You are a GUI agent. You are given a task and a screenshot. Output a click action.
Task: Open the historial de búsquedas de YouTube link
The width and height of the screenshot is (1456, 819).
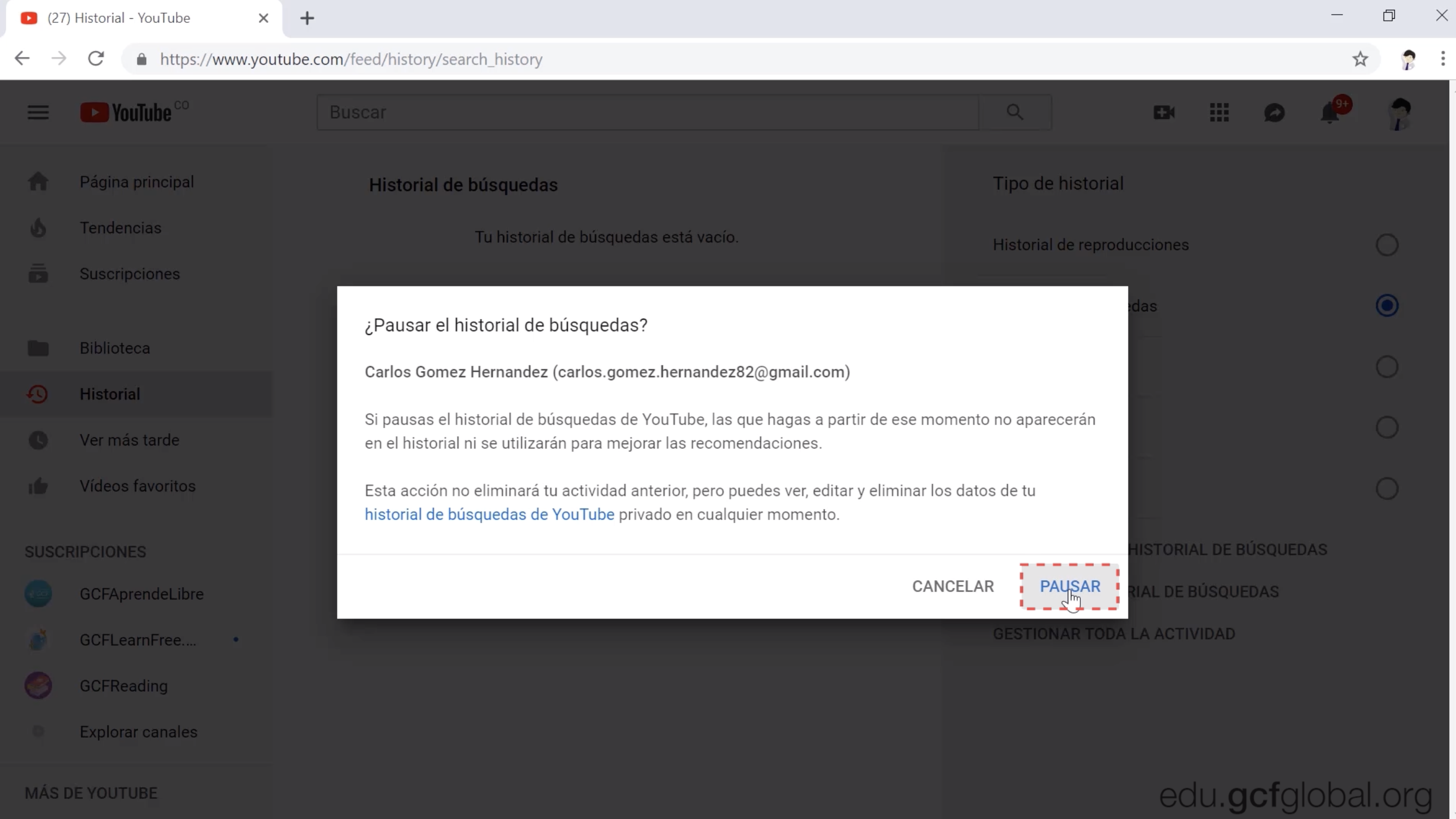tap(489, 514)
